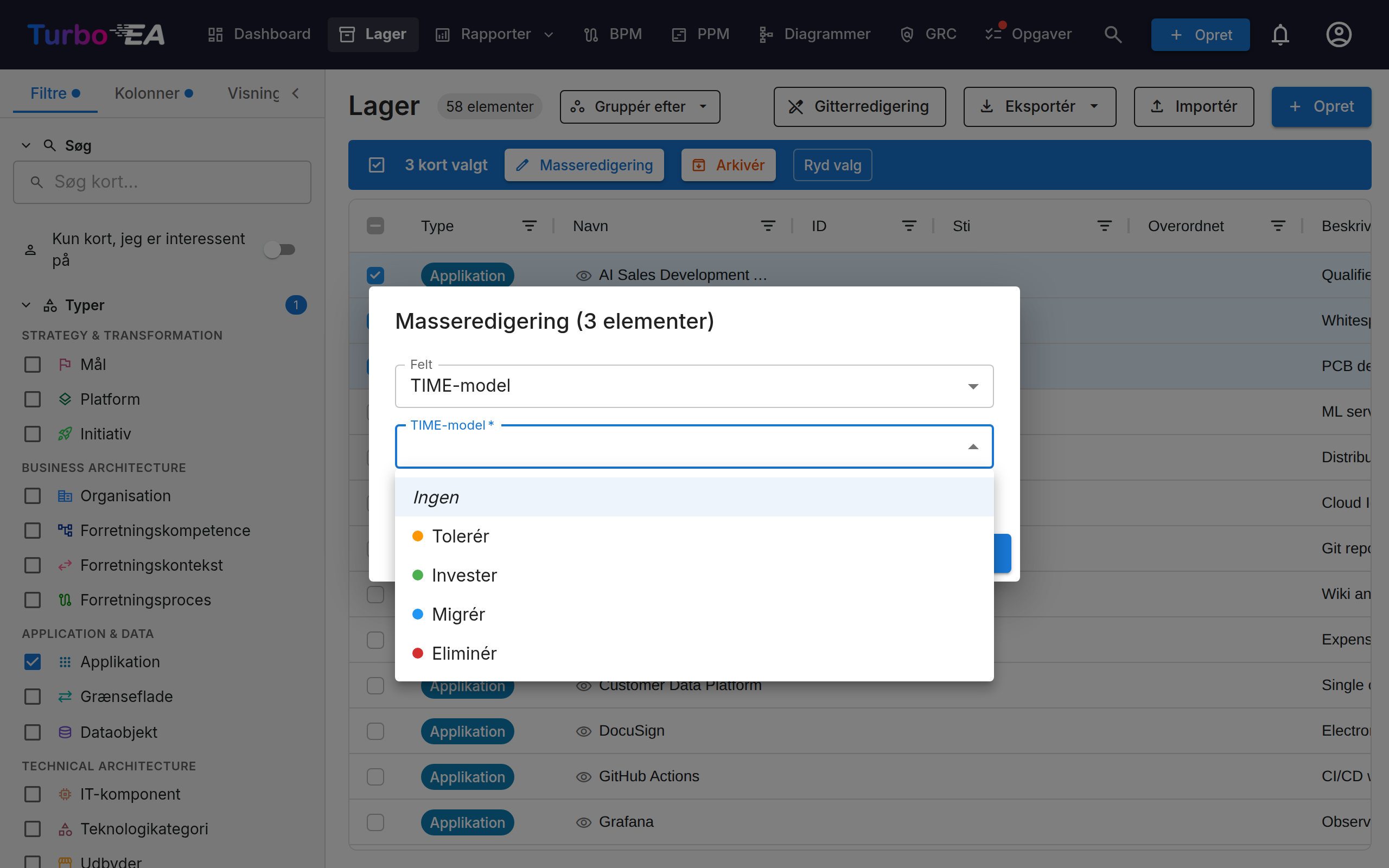Click the search magnifier in top navbar
The width and height of the screenshot is (1389, 868).
pyautogui.click(x=1113, y=34)
